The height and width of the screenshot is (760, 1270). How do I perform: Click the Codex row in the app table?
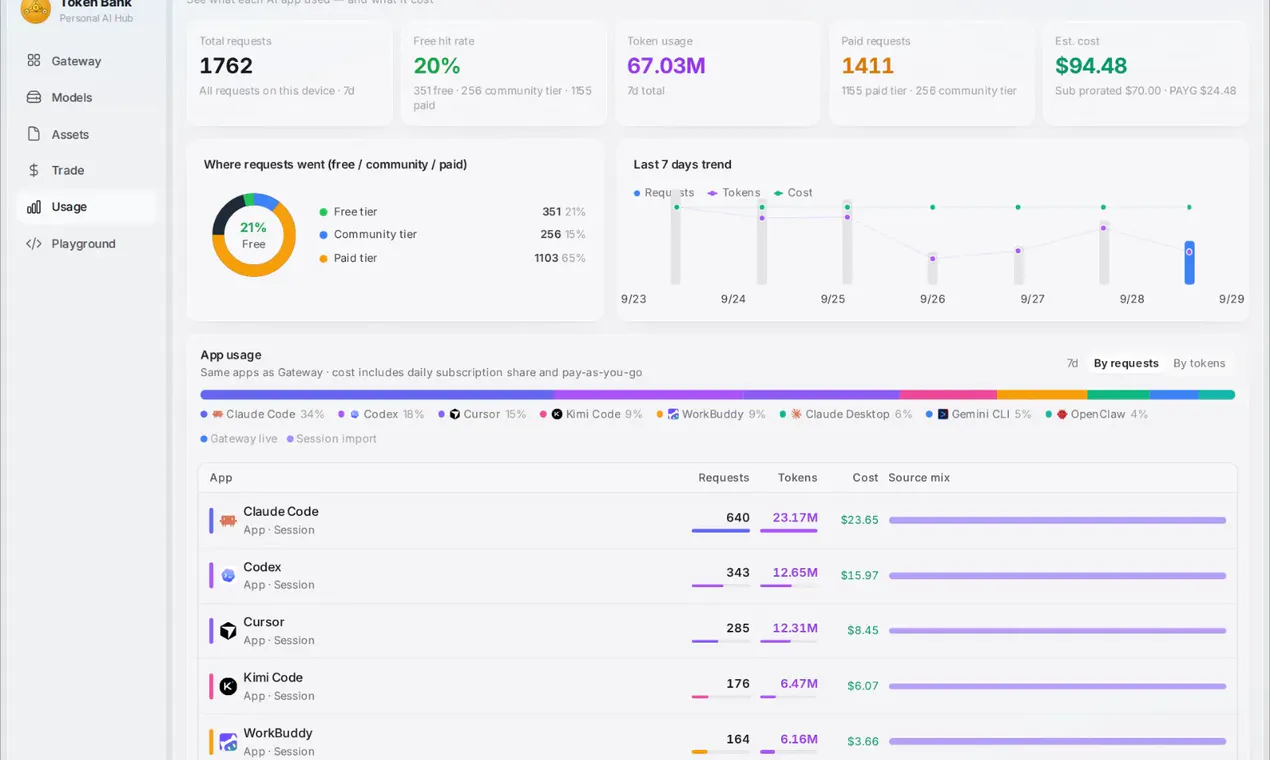718,576
